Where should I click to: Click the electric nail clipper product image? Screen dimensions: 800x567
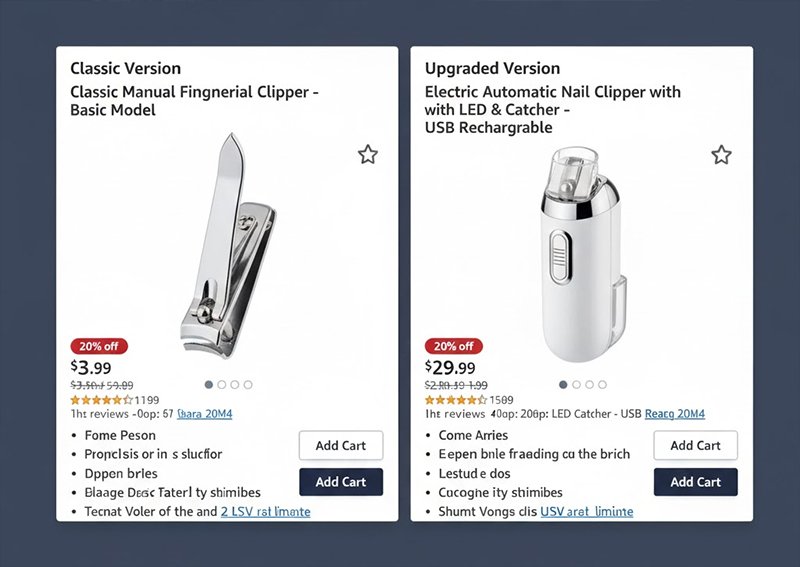pyautogui.click(x=584, y=250)
